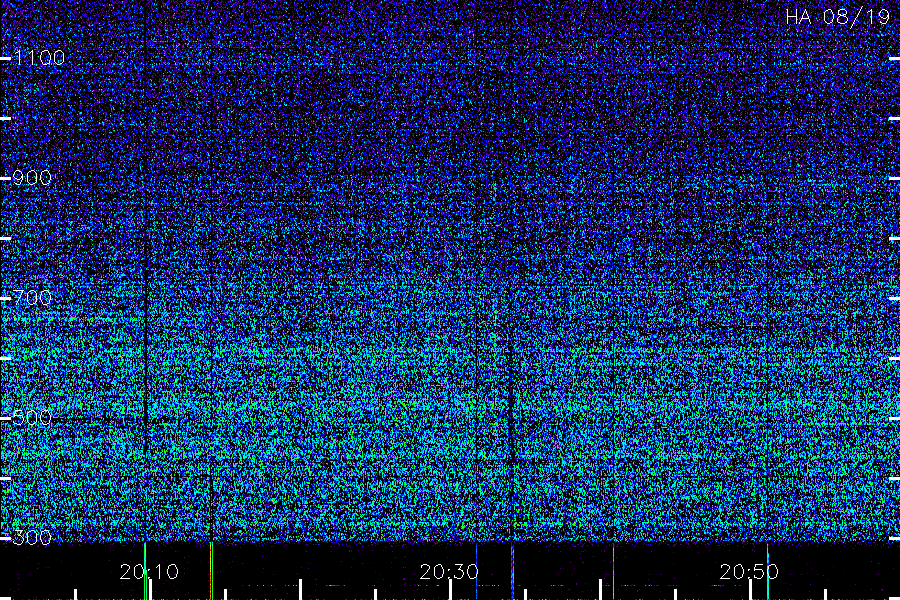Screen dimensions: 900x600
Task: Click the 300 frequency axis label
Action: pos(32,538)
